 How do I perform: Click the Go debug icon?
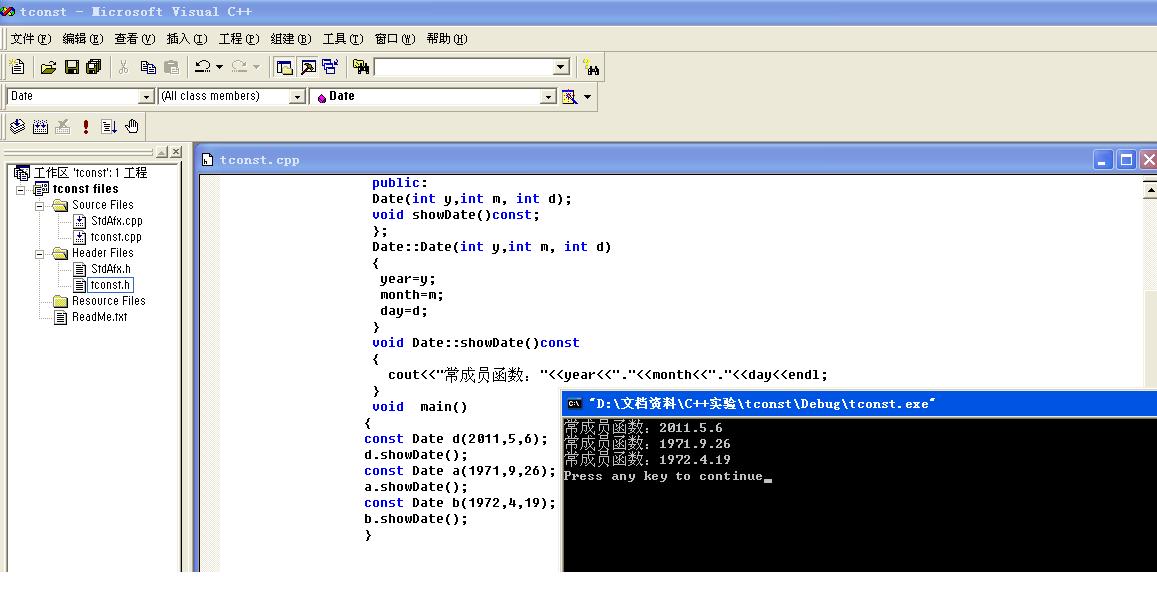108,127
